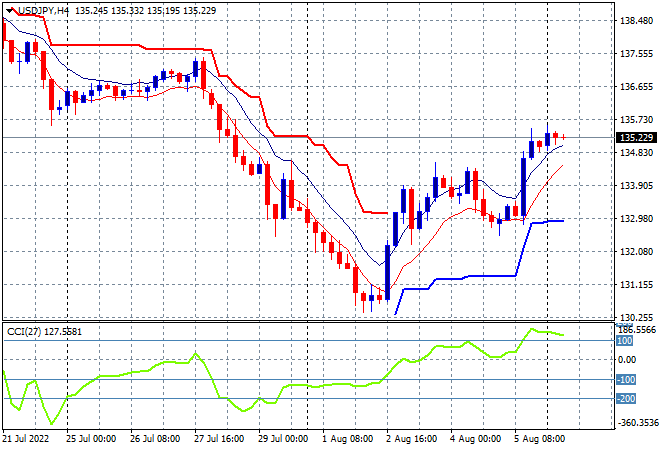Click the 132.080 price axis label
The height and width of the screenshot is (450, 660).
pos(636,252)
